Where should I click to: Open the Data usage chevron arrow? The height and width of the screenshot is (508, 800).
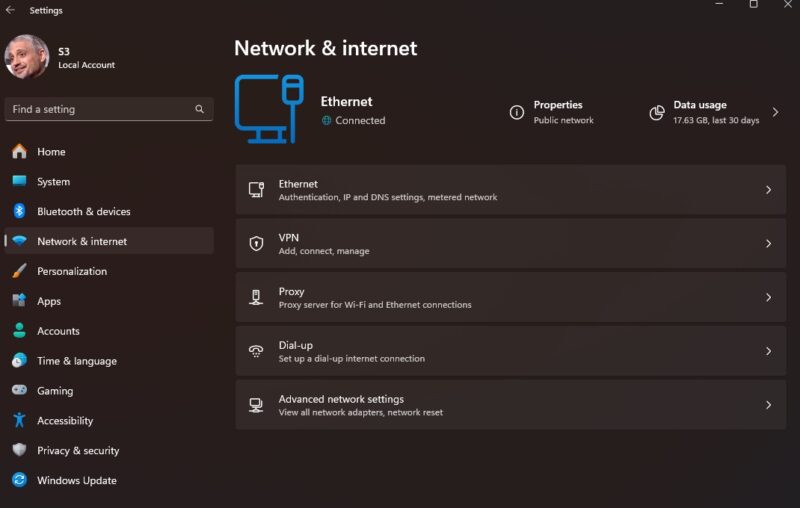coord(775,112)
